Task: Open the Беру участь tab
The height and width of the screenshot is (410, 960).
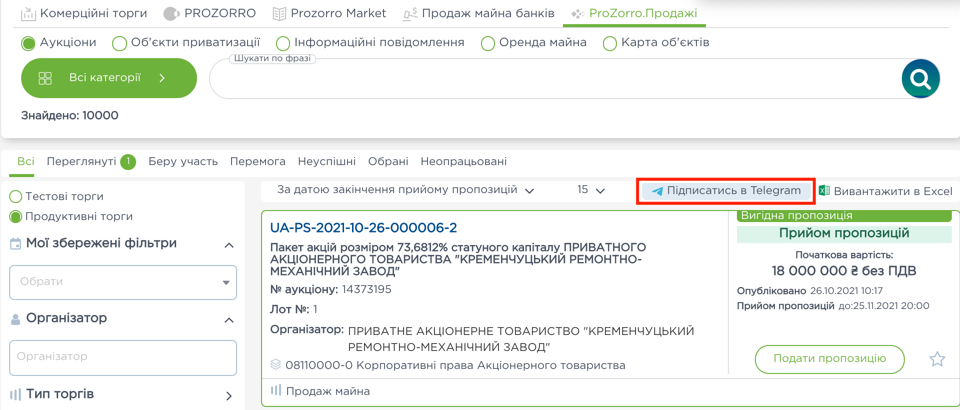Action: [x=183, y=161]
